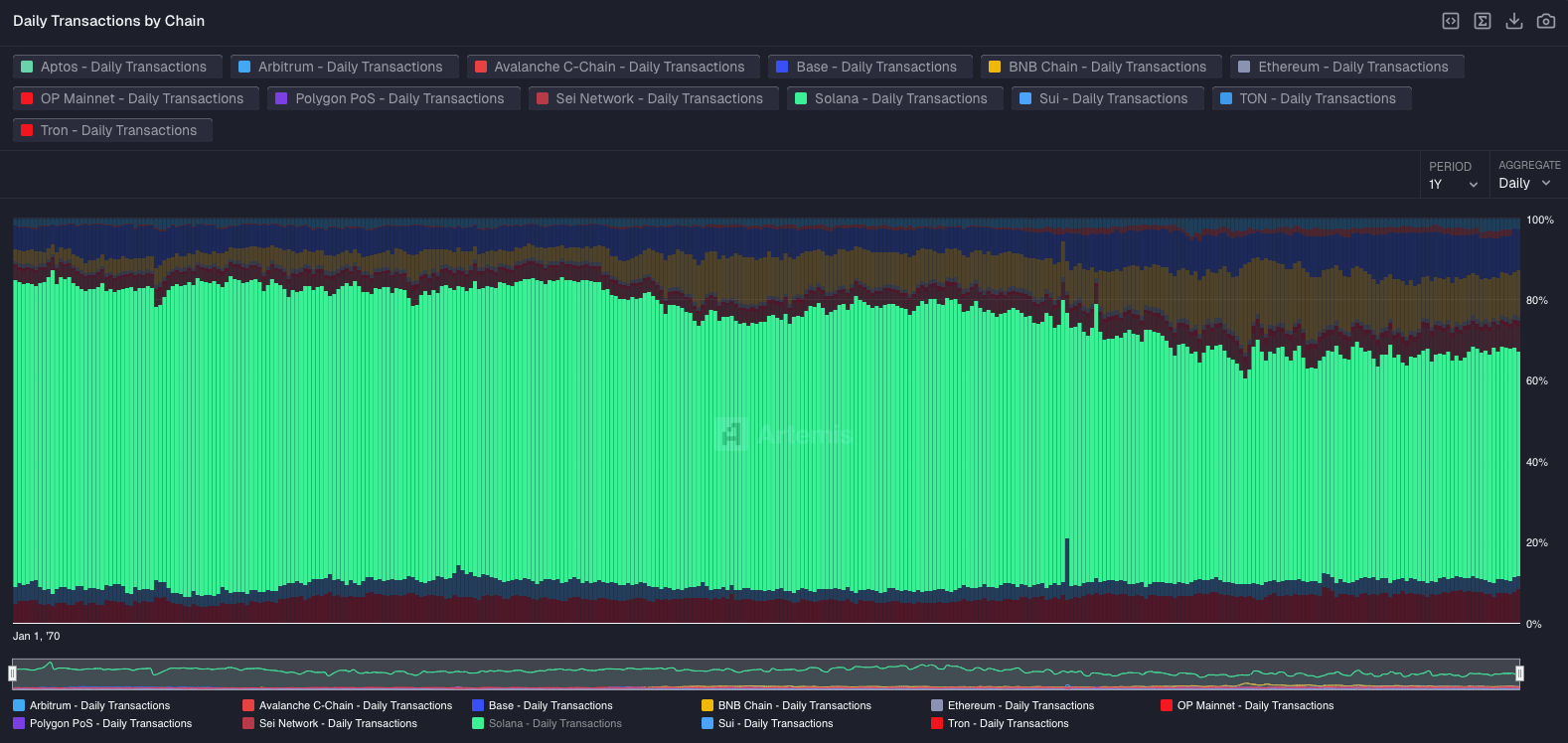Toggle BNB Chain legend entry under chart
The width and height of the screenshot is (1568, 743).
[794, 705]
